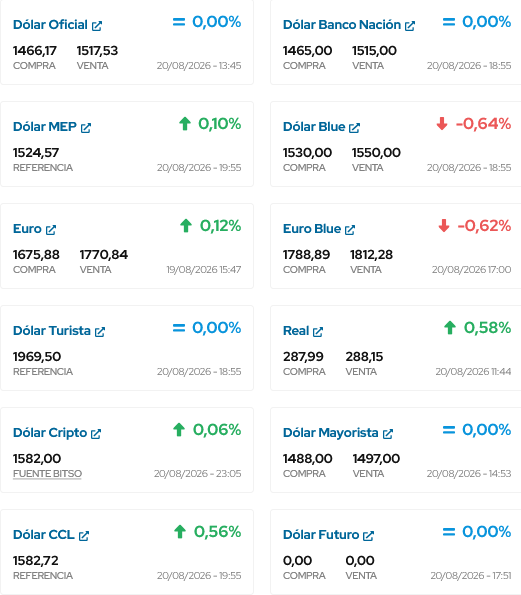Select the Dólar CCL 1582,72 reference value

tap(36, 560)
